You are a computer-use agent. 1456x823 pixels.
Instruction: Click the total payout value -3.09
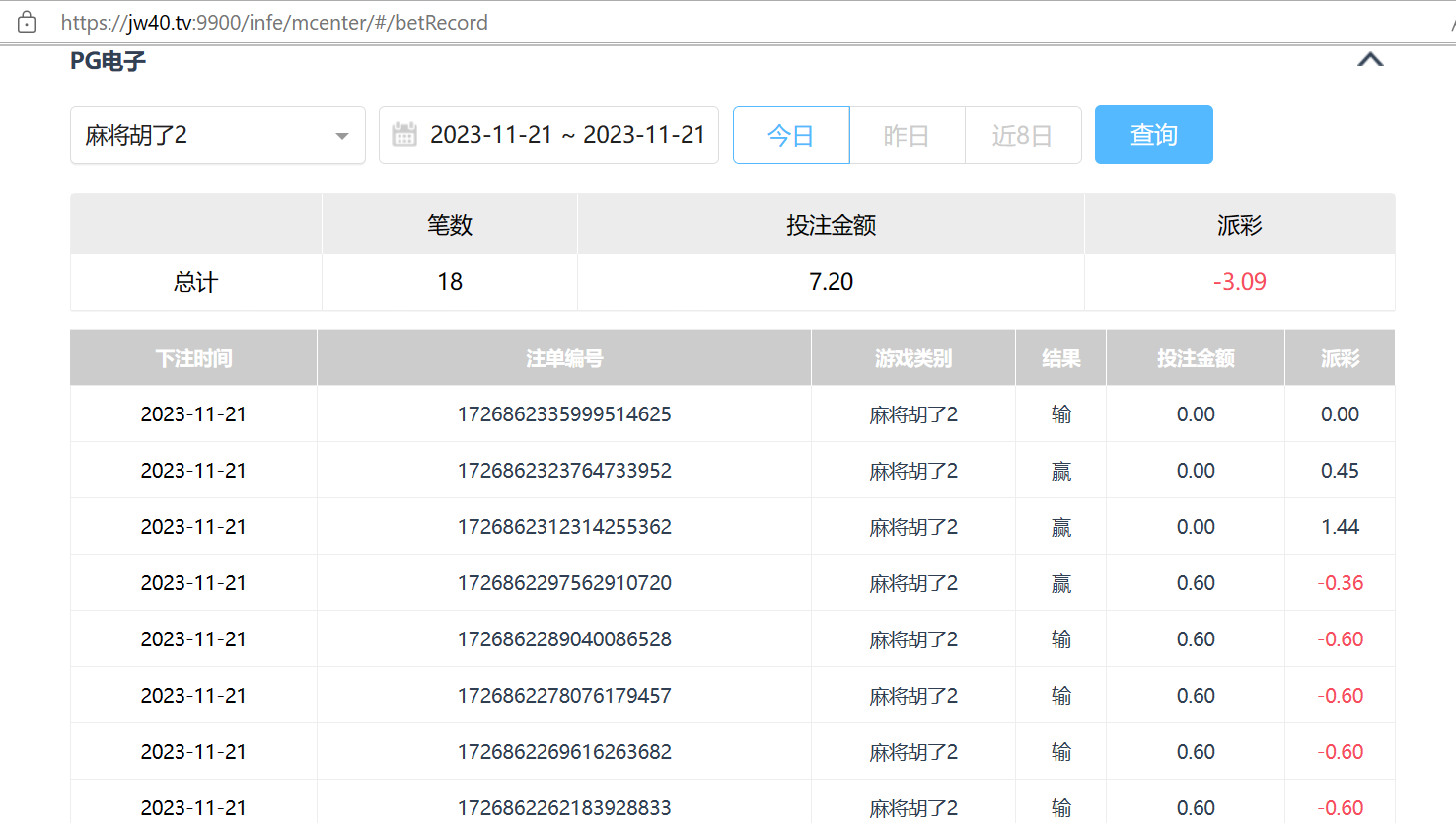coord(1240,282)
